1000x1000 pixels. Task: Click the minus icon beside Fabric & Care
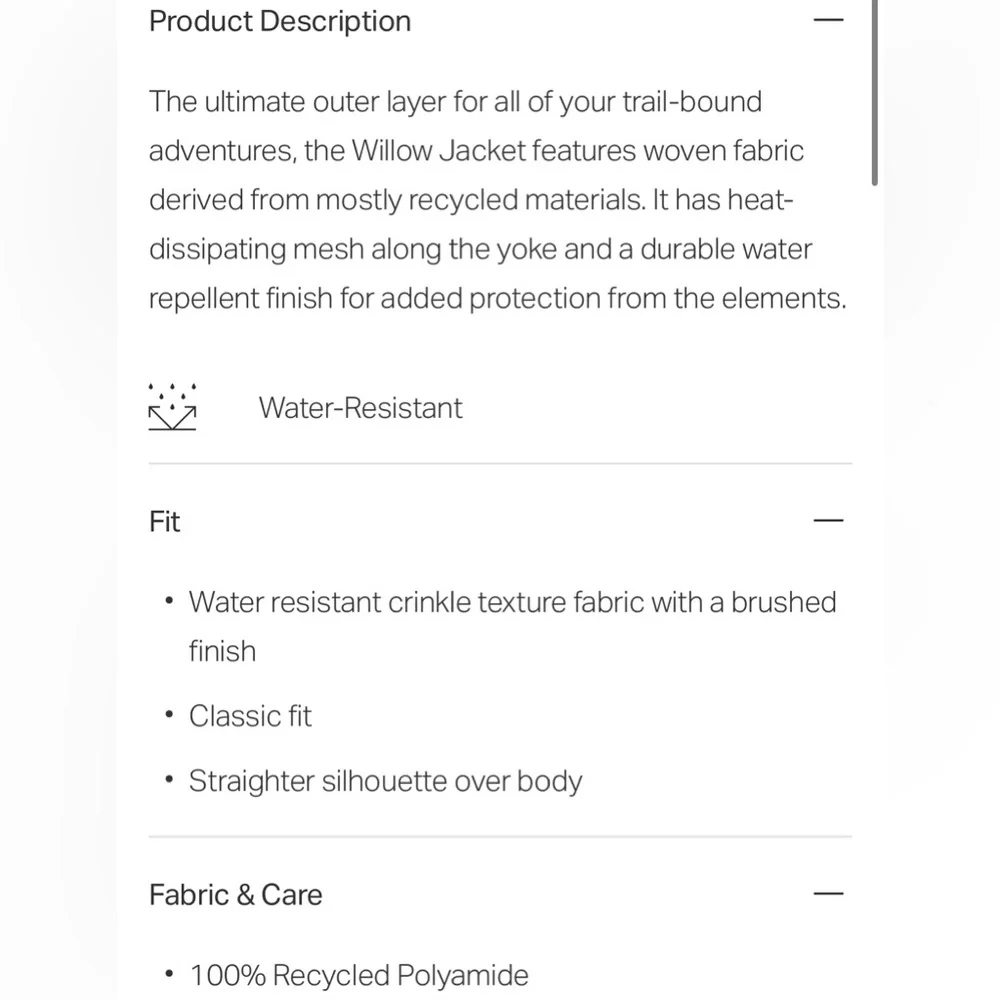point(828,894)
